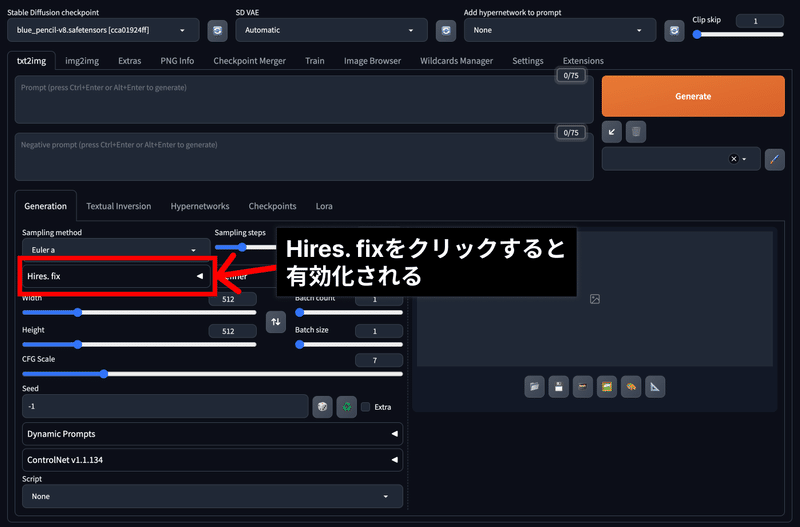Clear the prompt with the trash icon
Viewport: 800px width, 527px height.
(636, 132)
